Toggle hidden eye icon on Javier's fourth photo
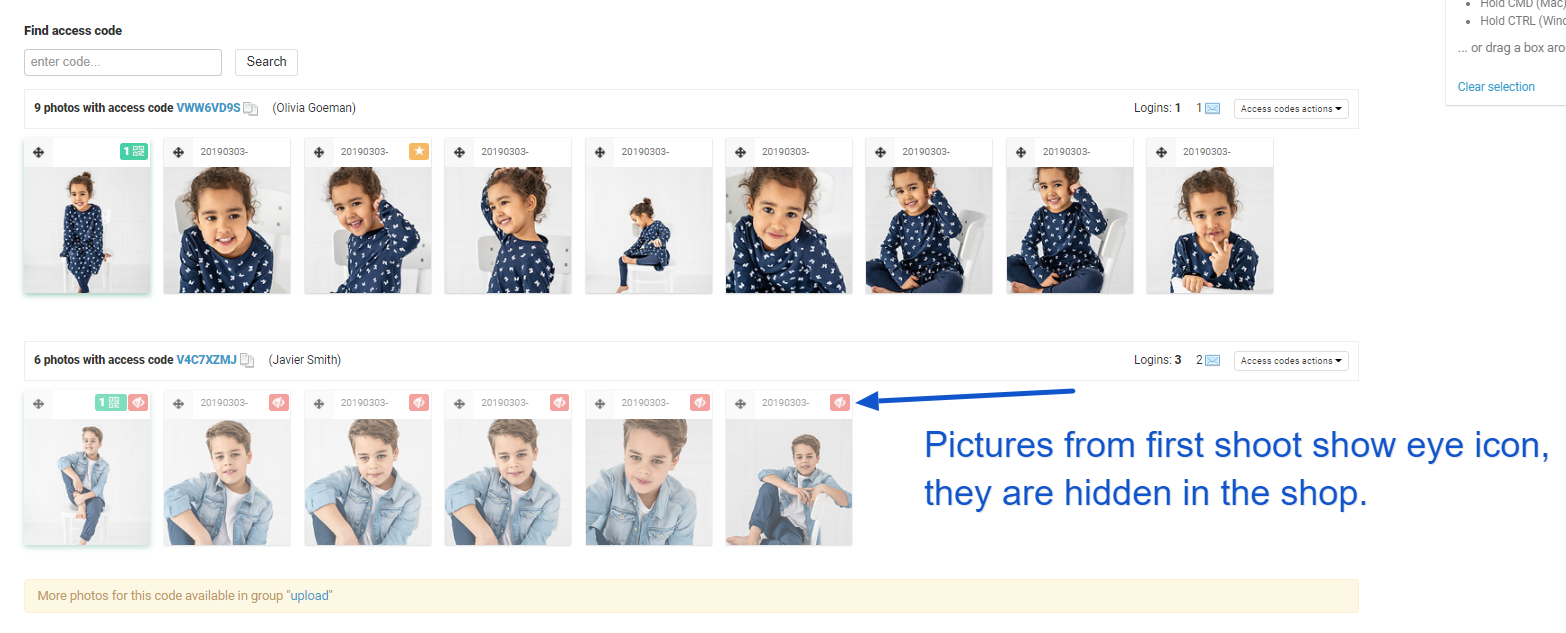 pos(560,402)
